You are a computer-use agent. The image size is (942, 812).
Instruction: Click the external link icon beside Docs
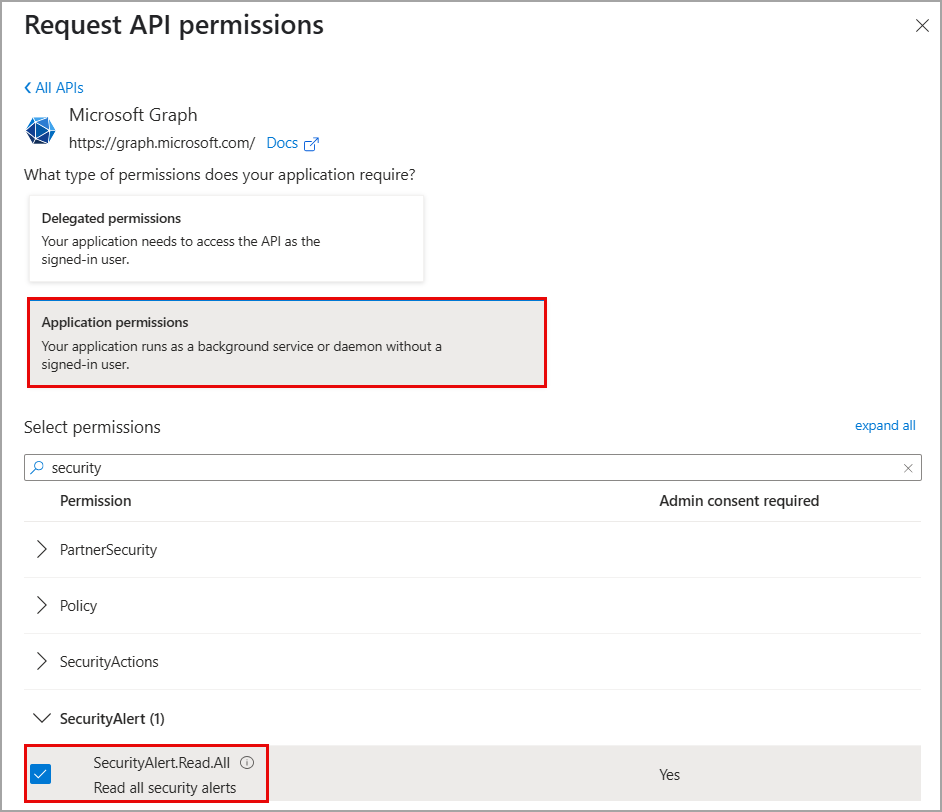(311, 144)
